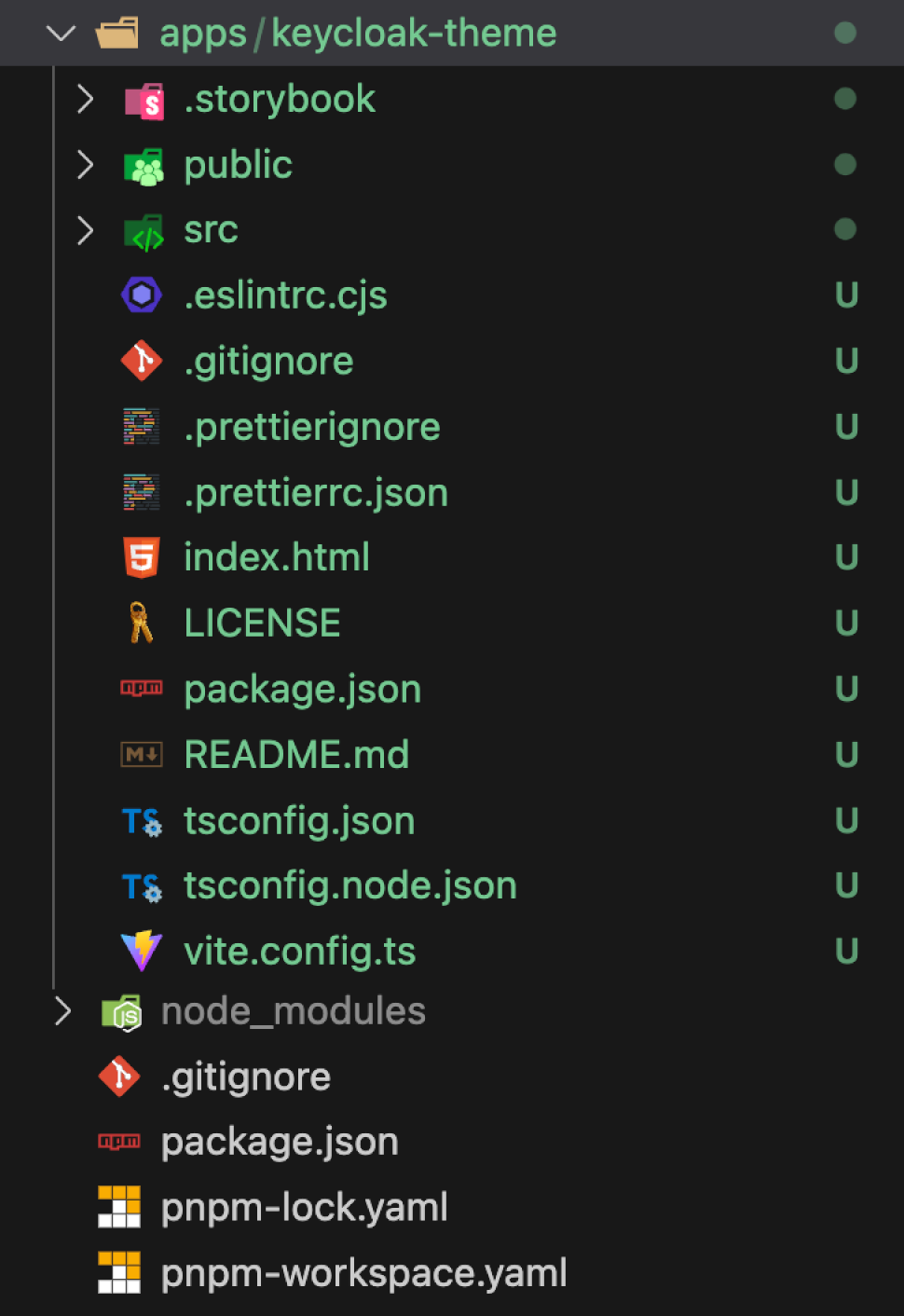Open pnpm-workspace.yaml file

(363, 1273)
